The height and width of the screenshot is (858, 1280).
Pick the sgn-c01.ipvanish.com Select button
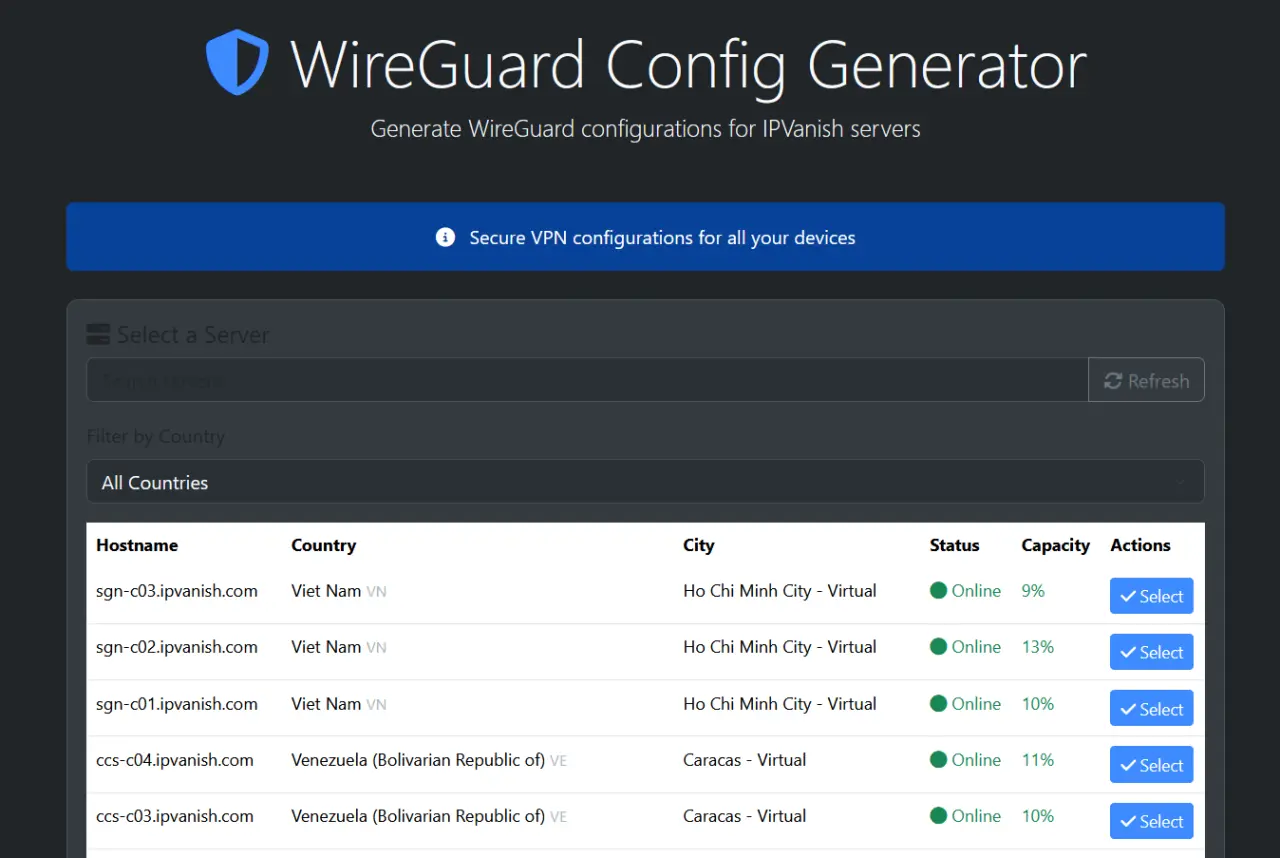point(1151,709)
